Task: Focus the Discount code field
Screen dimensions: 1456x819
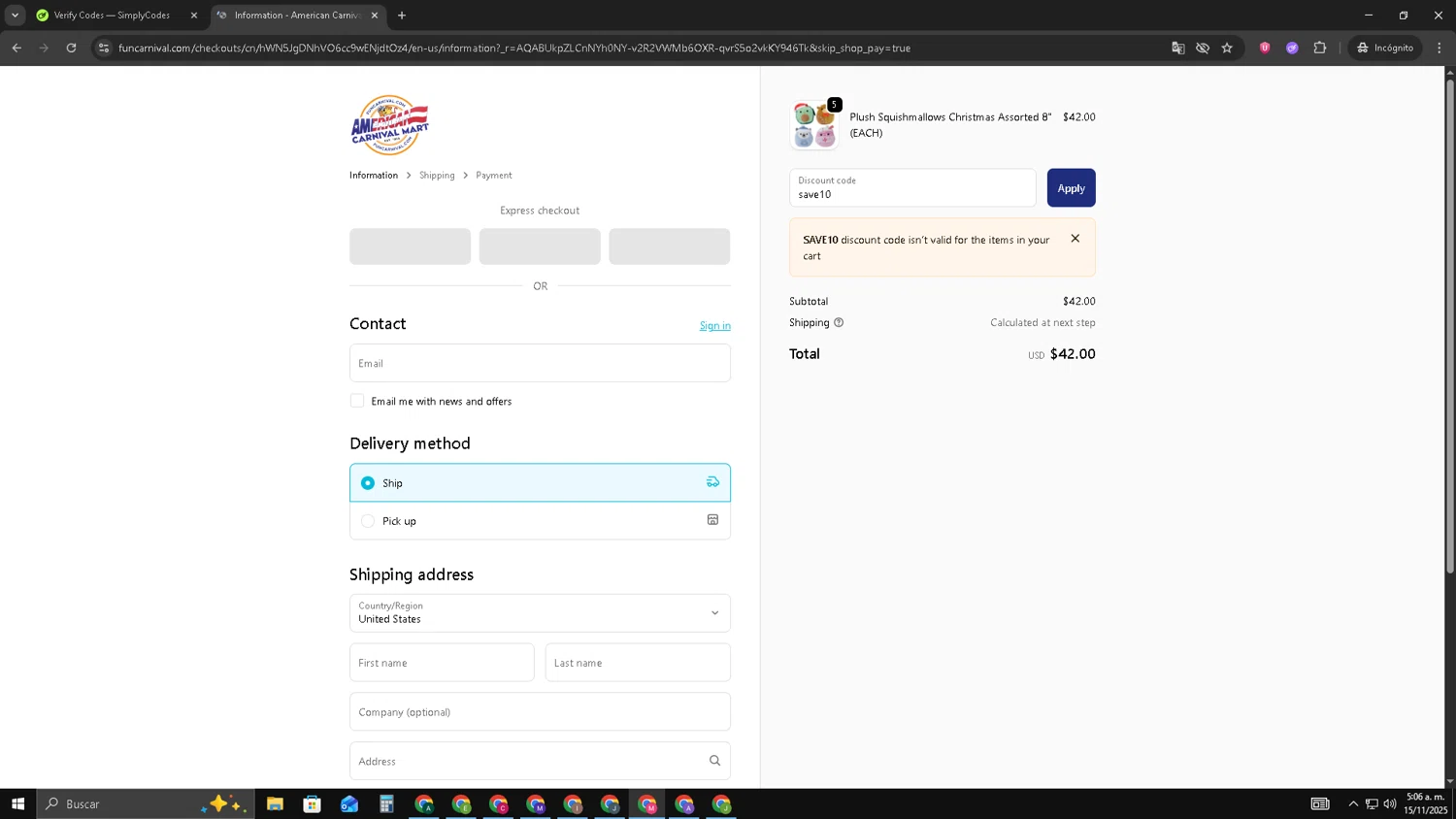Action: (x=912, y=188)
